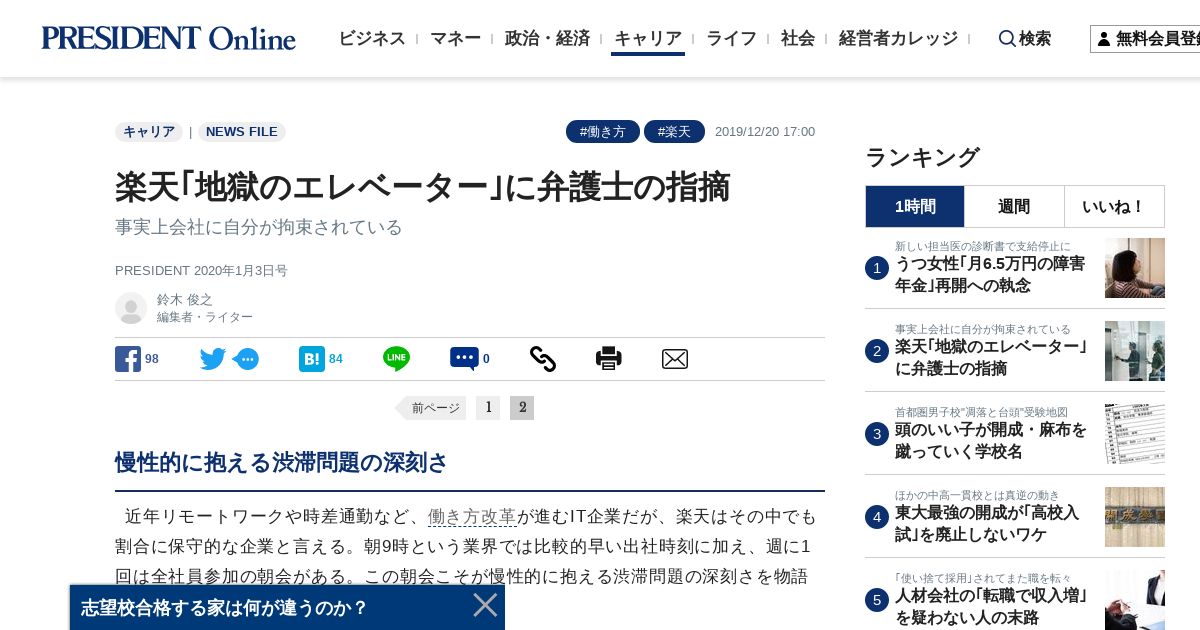Switch ranking to 週間 tab
This screenshot has height=630, width=1200.
click(x=1014, y=207)
